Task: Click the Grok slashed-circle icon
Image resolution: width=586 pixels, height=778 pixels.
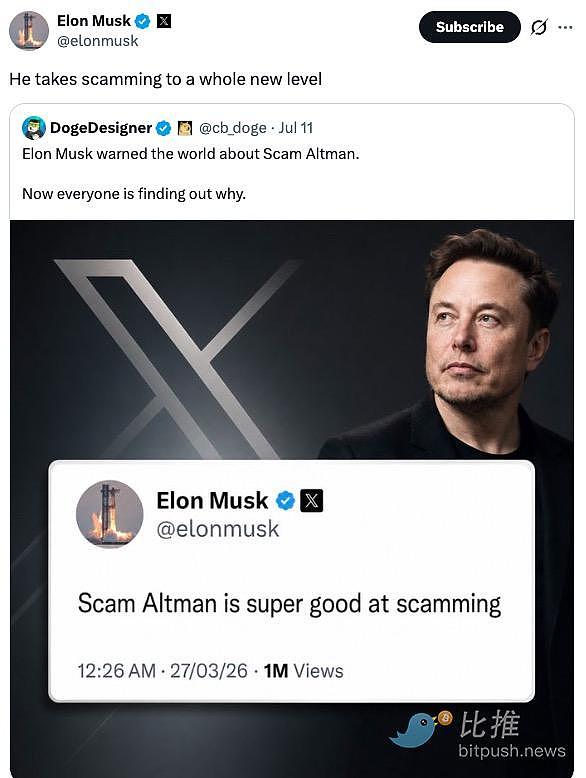Action: (538, 27)
